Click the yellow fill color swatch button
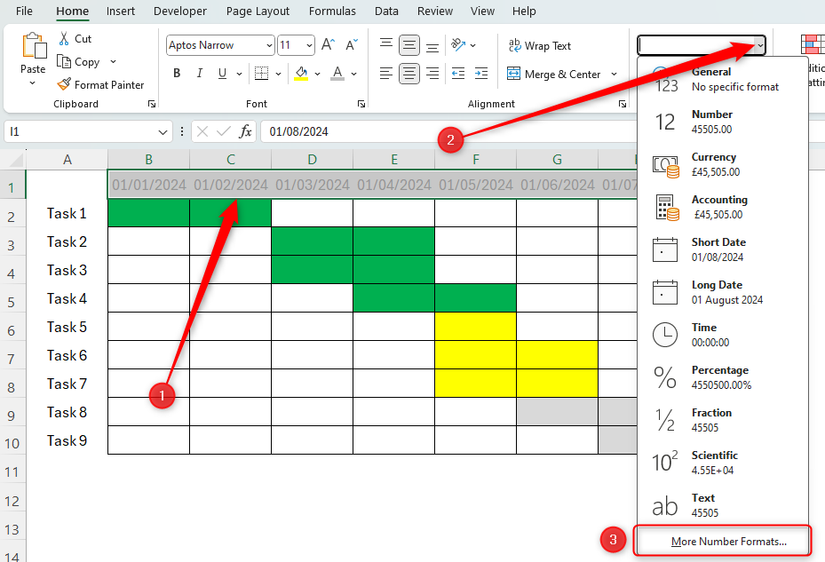 point(301,73)
